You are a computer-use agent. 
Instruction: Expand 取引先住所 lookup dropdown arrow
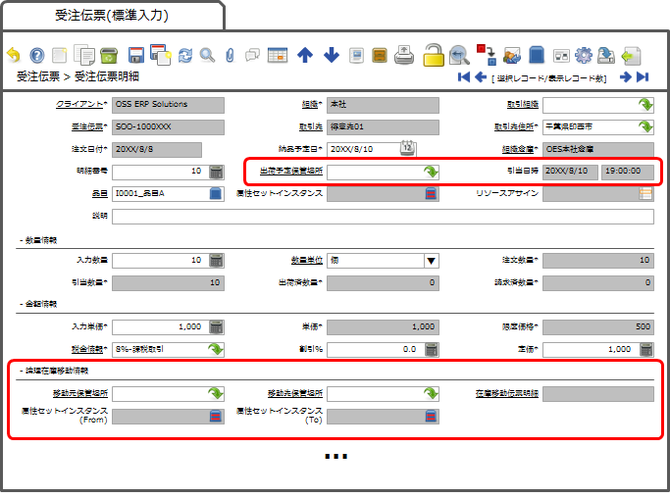tap(645, 127)
